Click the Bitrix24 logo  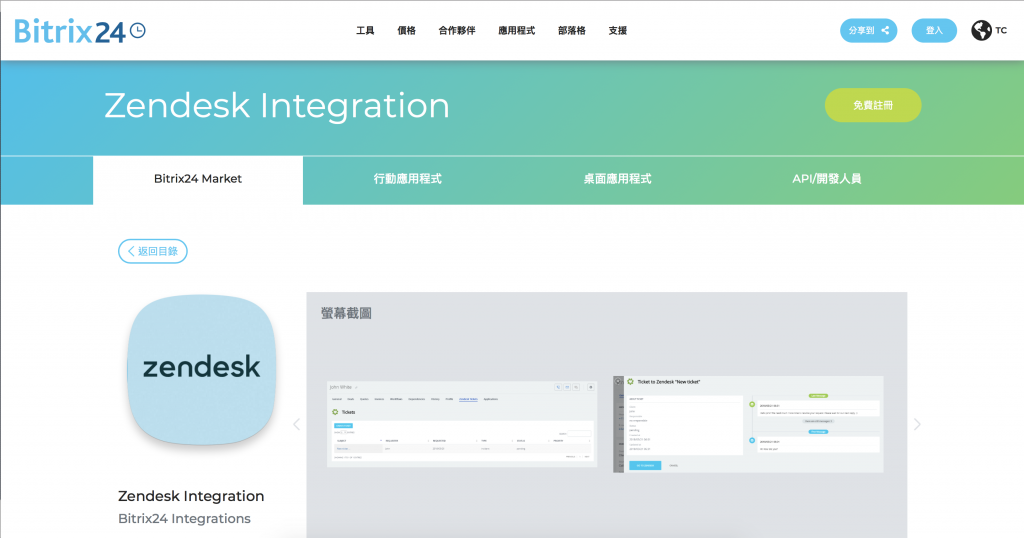[80, 31]
